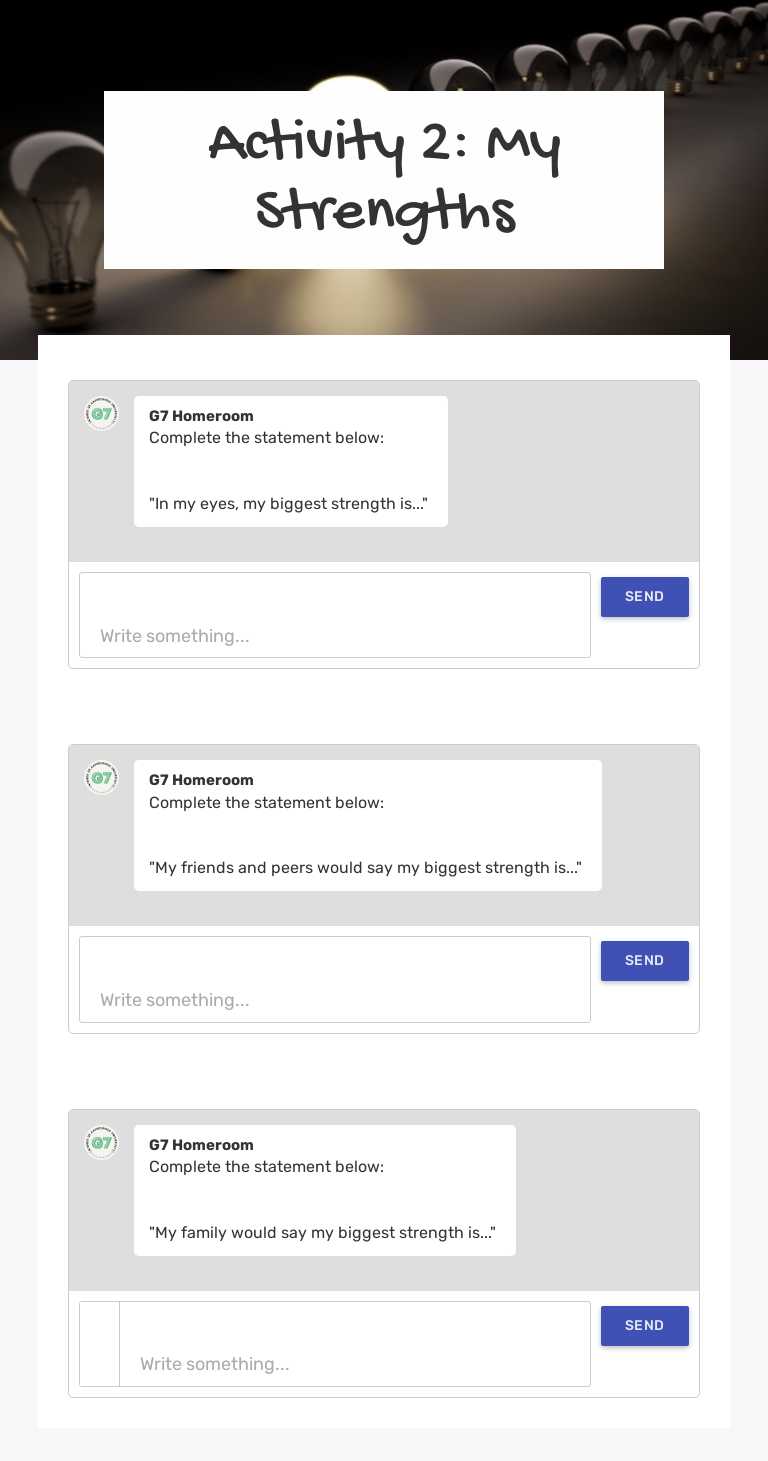The height and width of the screenshot is (1461, 768).
Task: Click the G7 avatar above the friends and peers prompt
Action: [x=101, y=778]
